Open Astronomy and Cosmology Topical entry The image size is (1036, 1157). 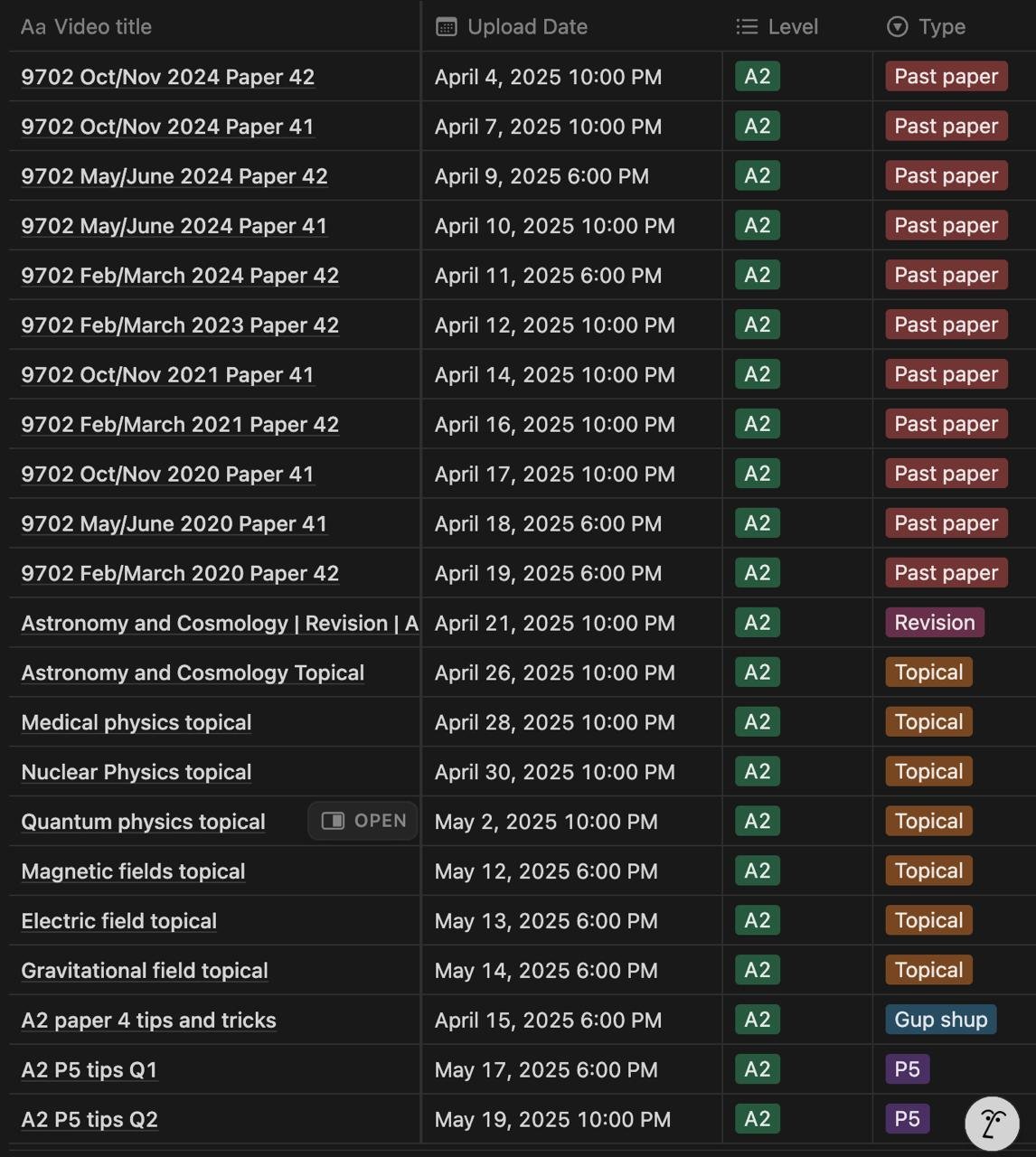(193, 673)
